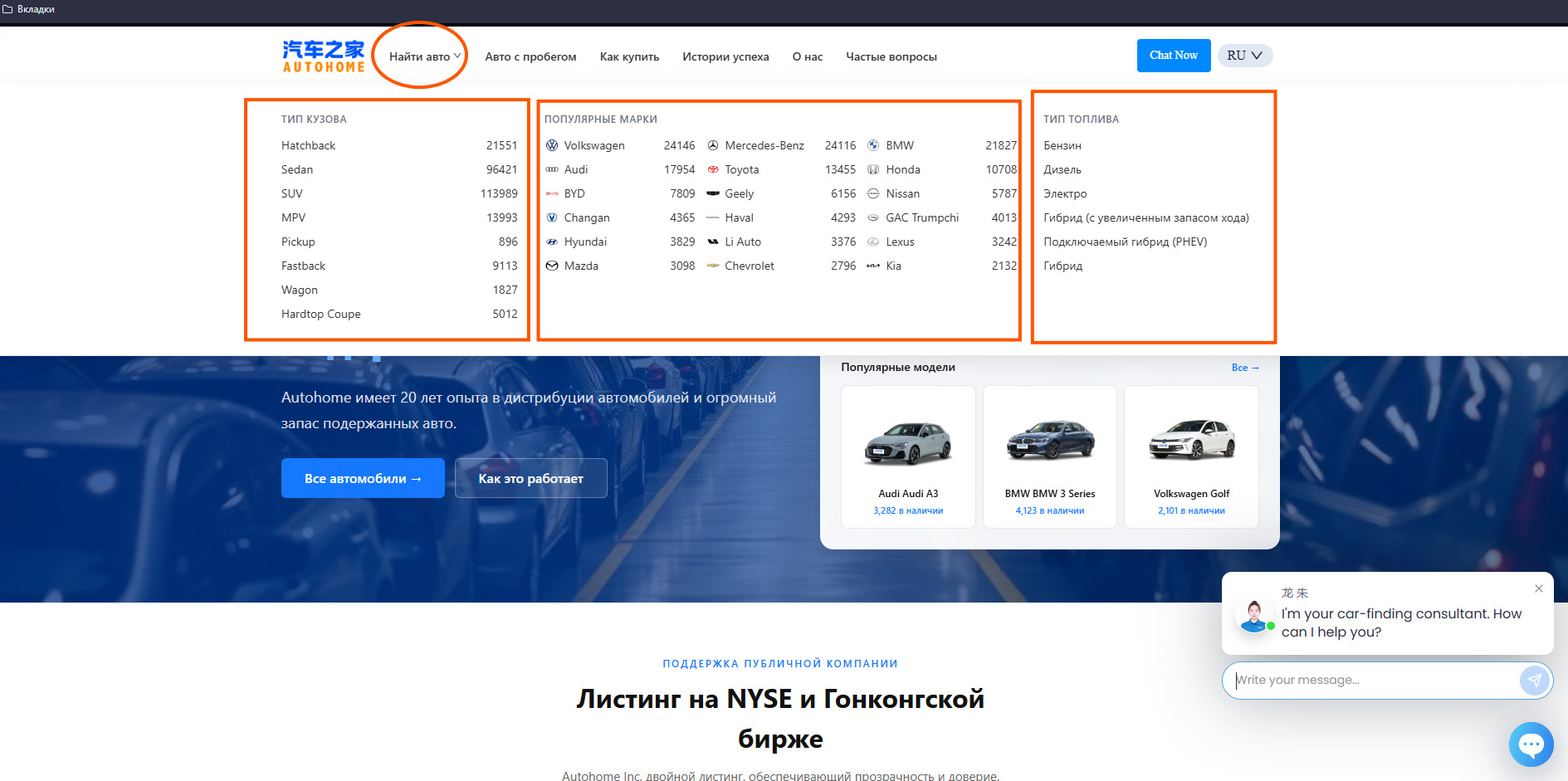Image resolution: width=1568 pixels, height=781 pixels.
Task: Open the О нас menu item
Action: coord(808,56)
